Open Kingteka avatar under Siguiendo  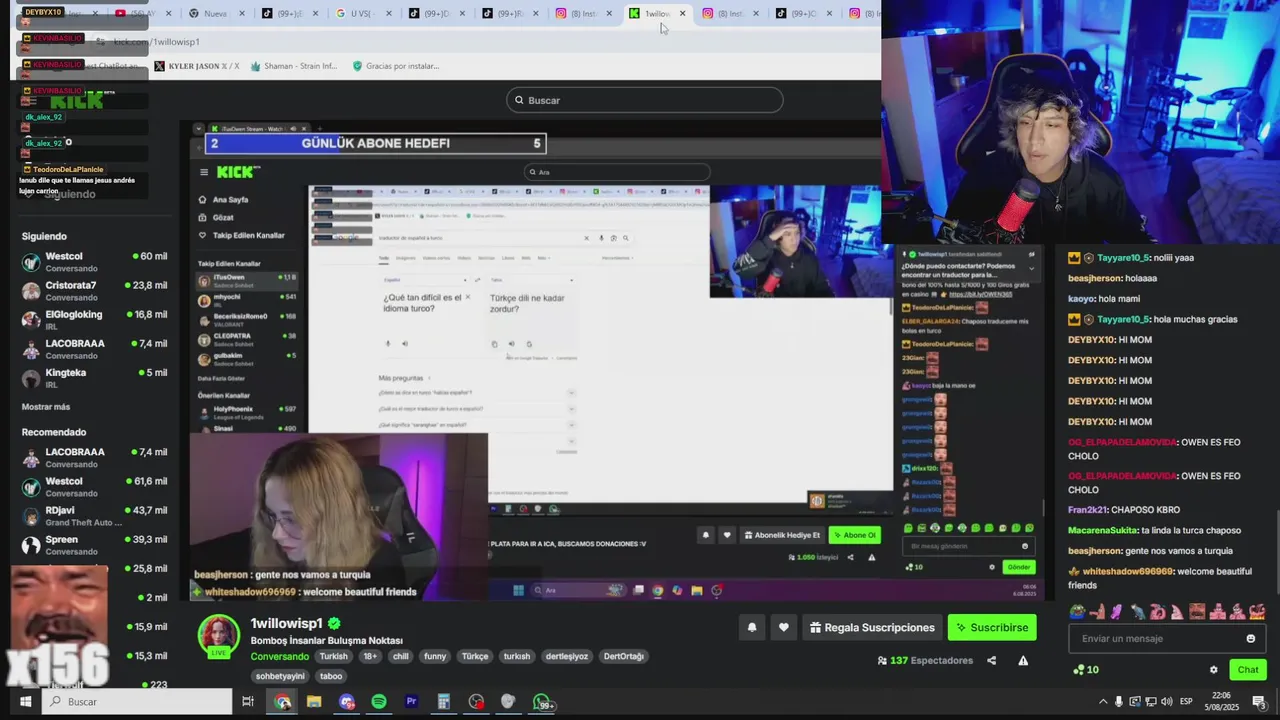pos(31,378)
